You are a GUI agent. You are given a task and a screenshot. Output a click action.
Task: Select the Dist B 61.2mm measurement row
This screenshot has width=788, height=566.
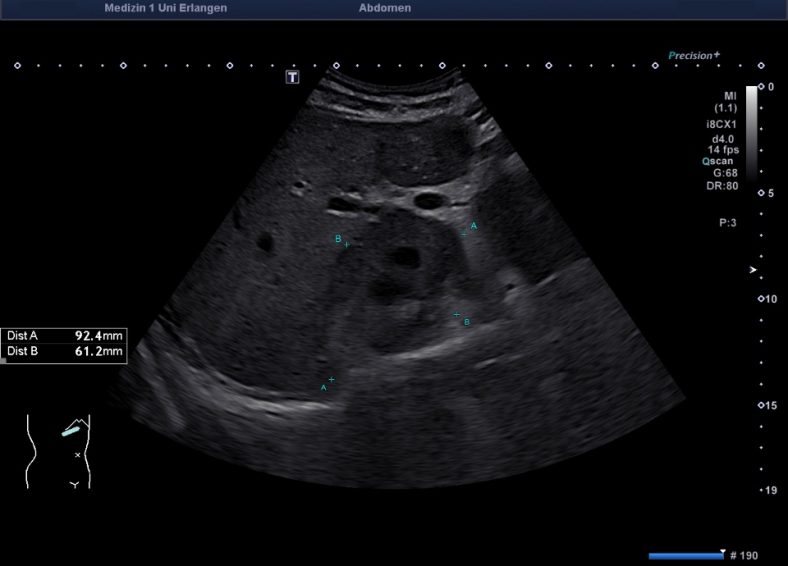(x=64, y=352)
